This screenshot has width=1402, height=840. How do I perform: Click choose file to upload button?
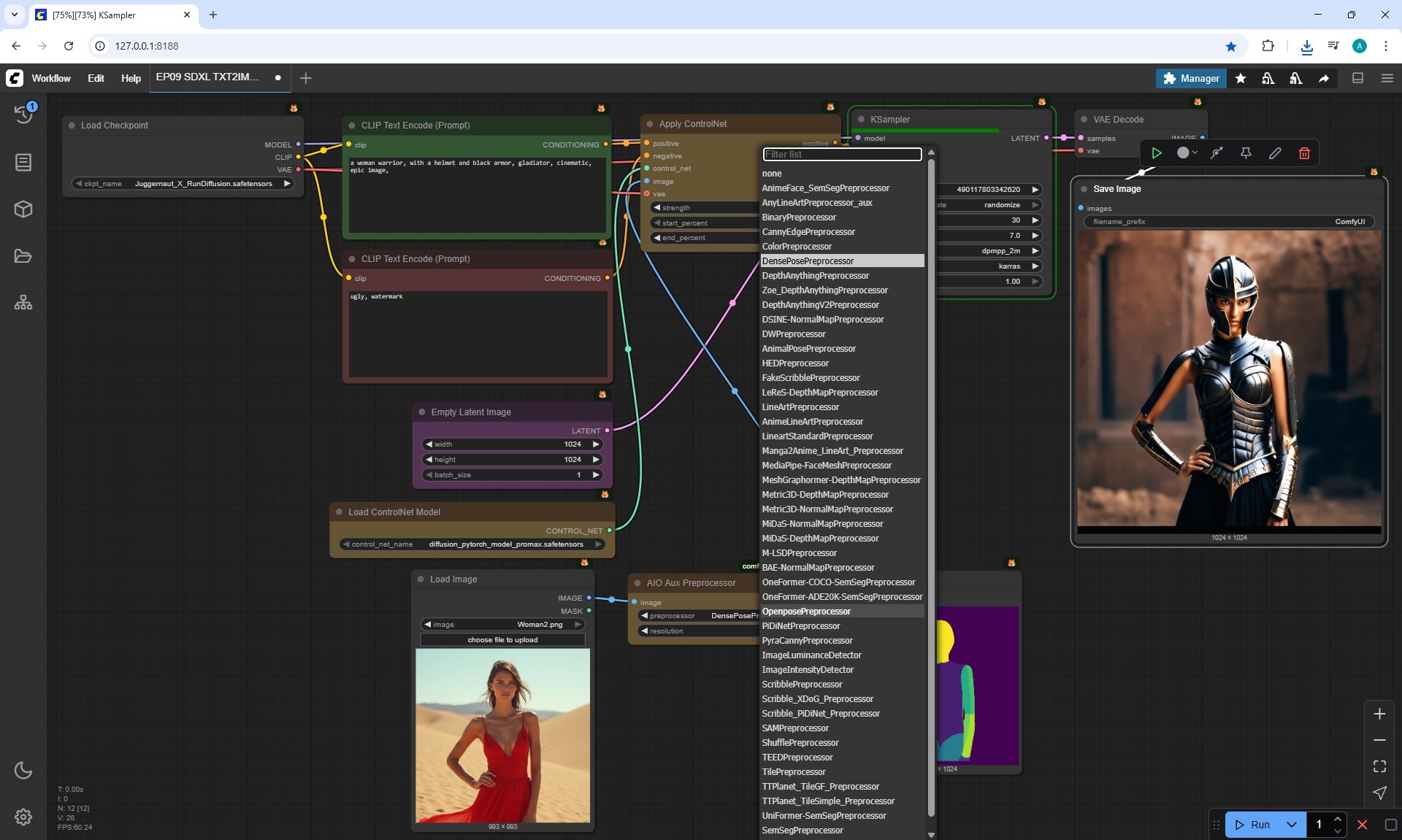click(x=502, y=640)
